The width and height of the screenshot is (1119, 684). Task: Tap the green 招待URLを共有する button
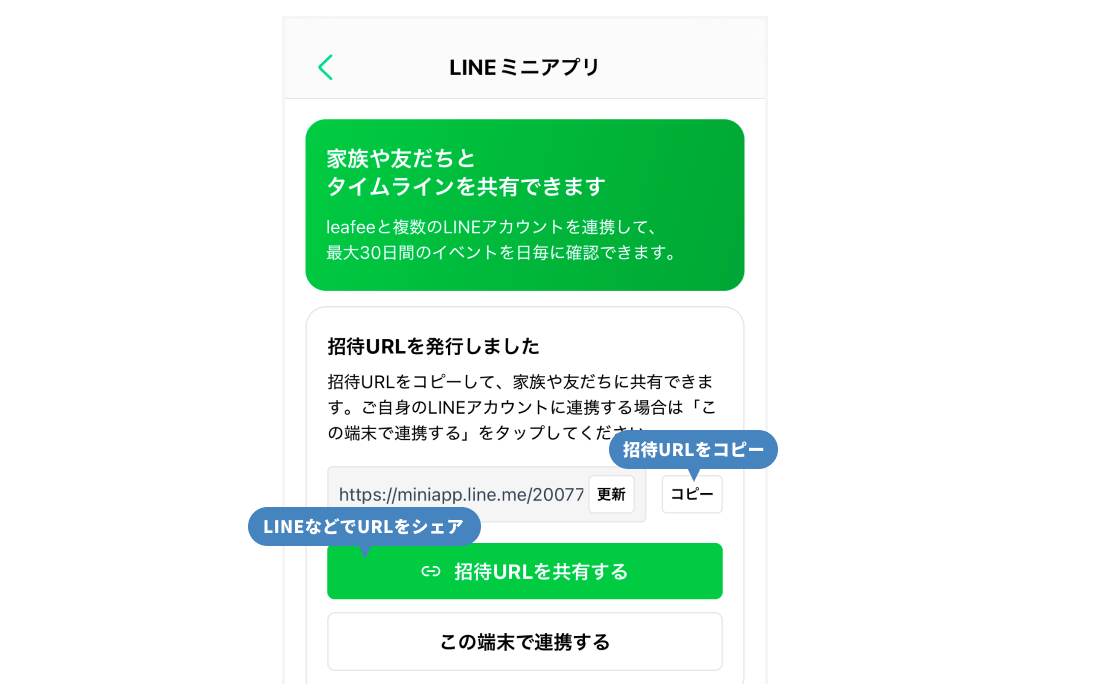tap(525, 571)
